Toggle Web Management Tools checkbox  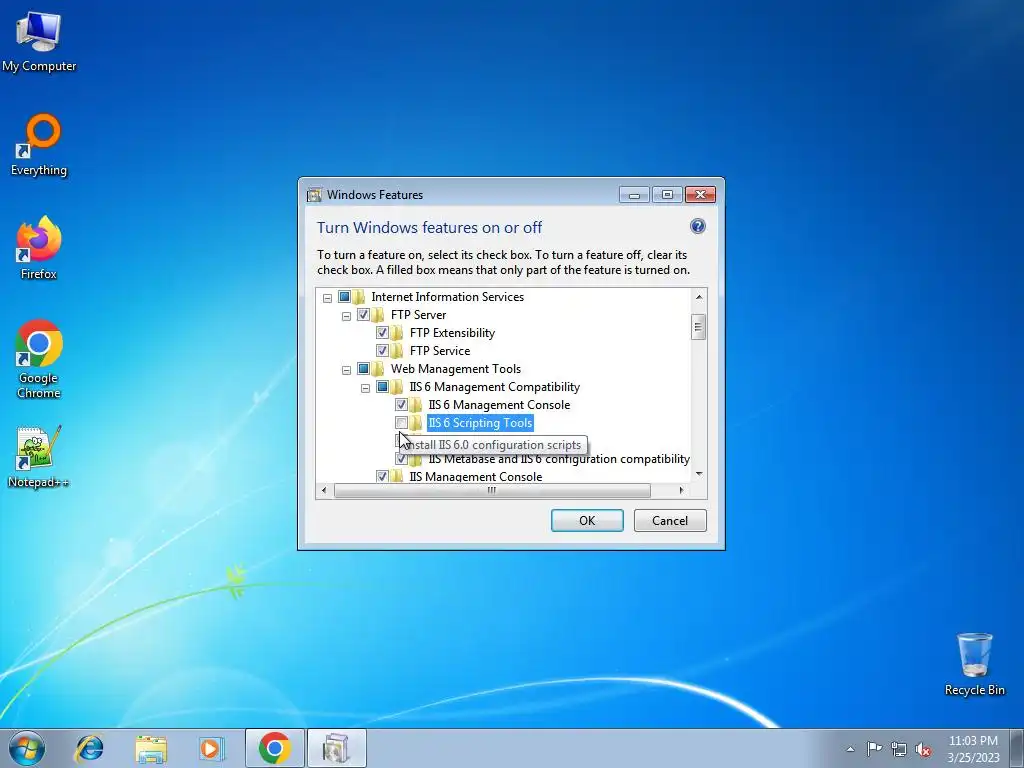(363, 368)
